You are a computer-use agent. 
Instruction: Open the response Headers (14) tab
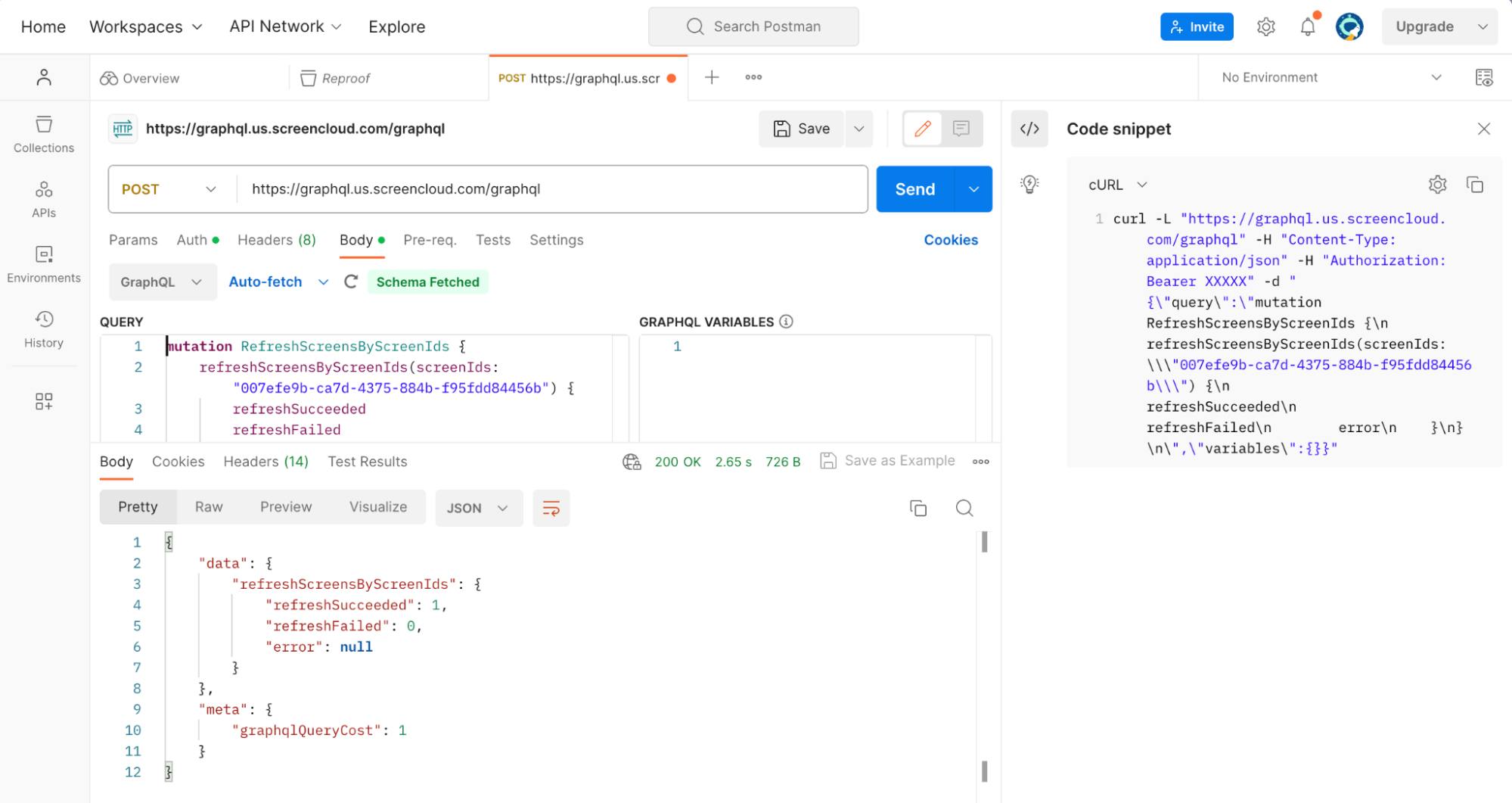[266, 462]
